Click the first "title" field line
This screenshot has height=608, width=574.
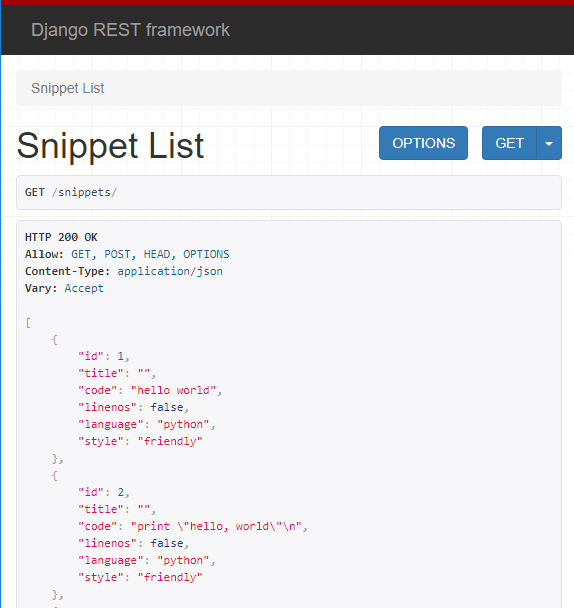coord(117,373)
